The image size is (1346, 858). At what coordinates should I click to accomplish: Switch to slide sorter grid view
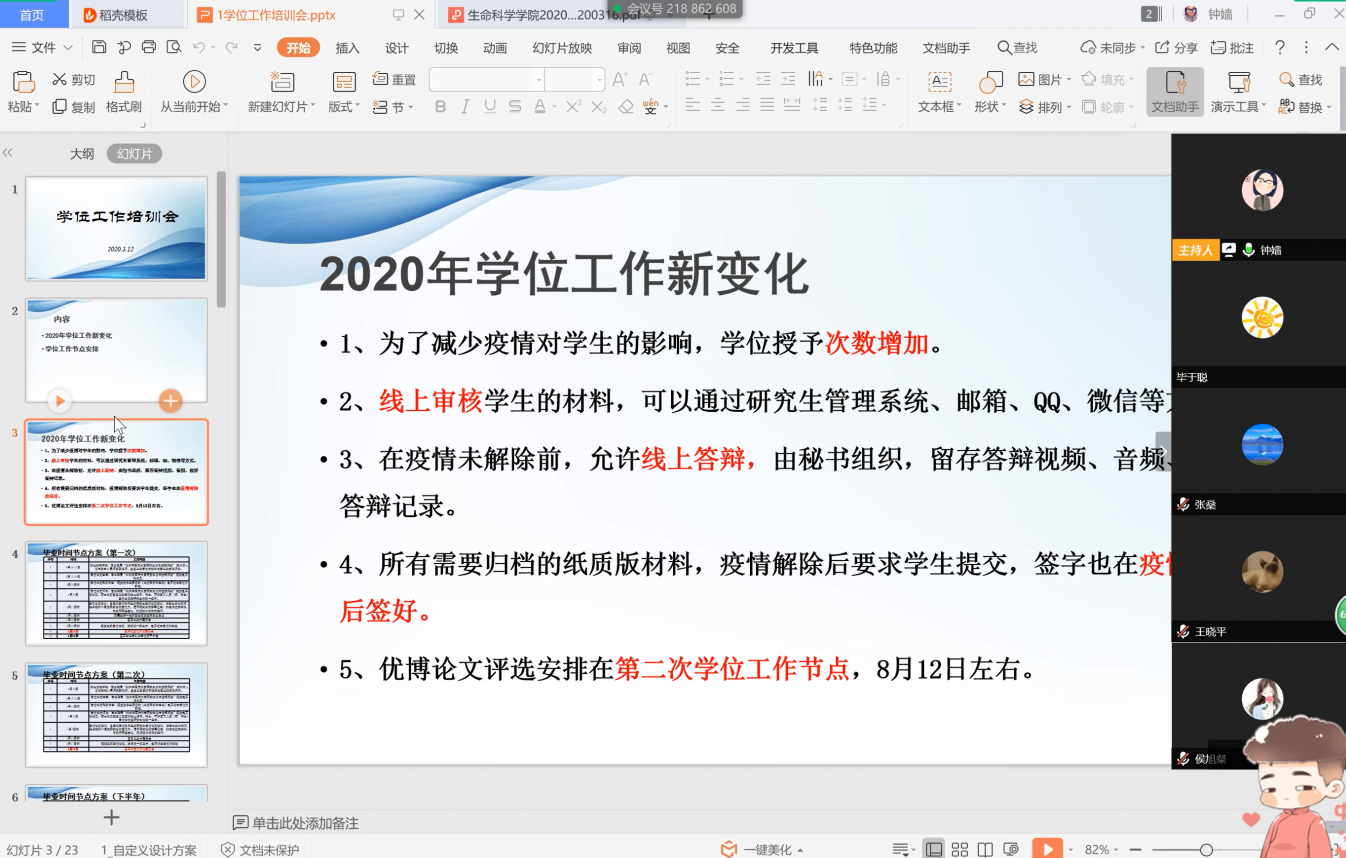click(959, 849)
